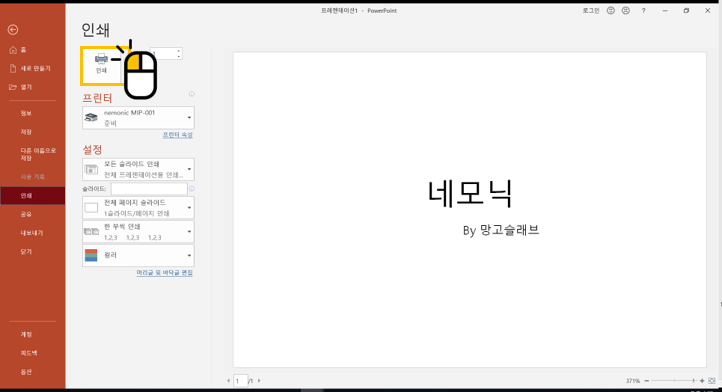
Task: Click the current page number box
Action: tap(240, 381)
